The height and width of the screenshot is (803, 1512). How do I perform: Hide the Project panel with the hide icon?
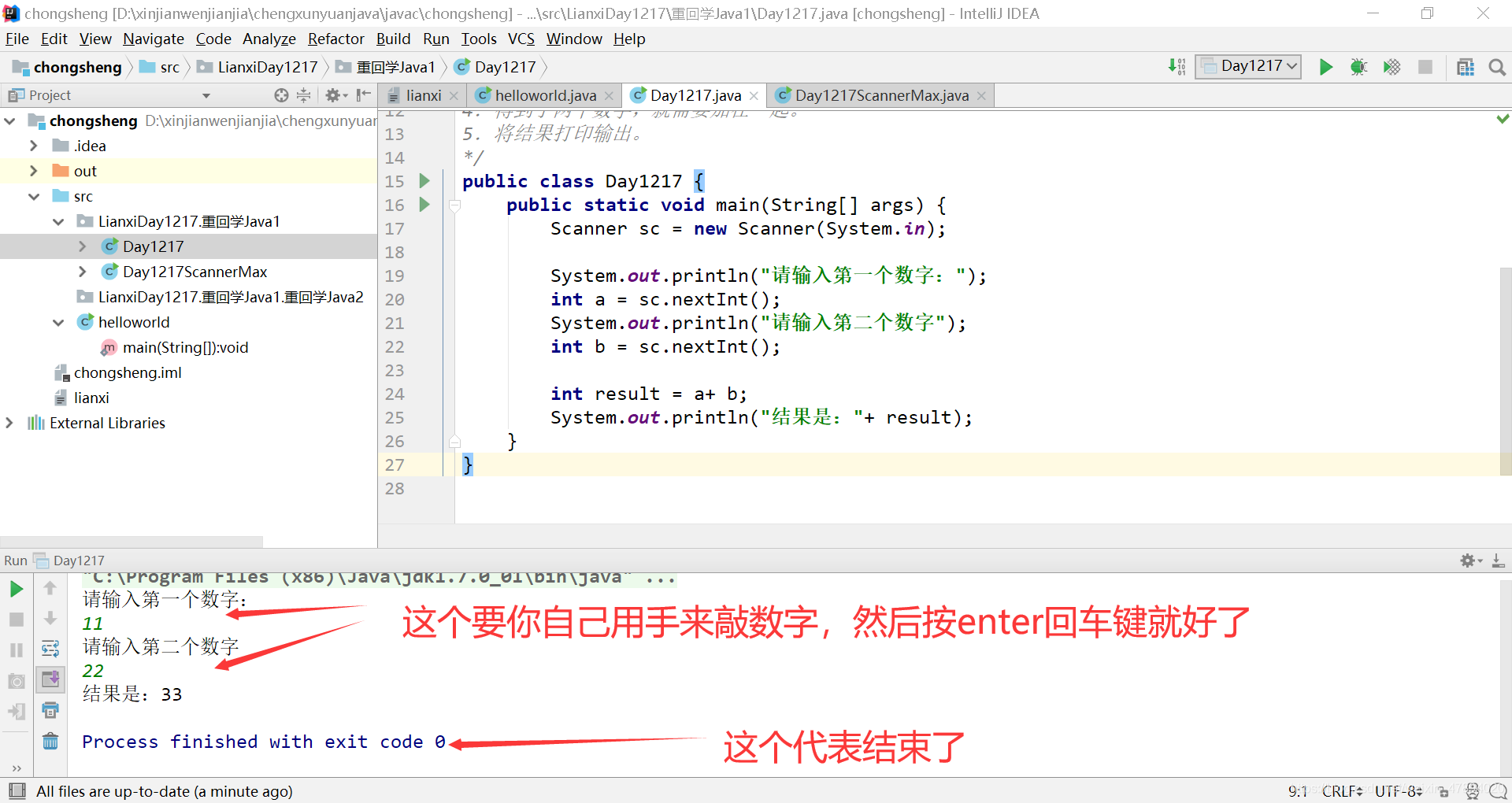point(363,95)
